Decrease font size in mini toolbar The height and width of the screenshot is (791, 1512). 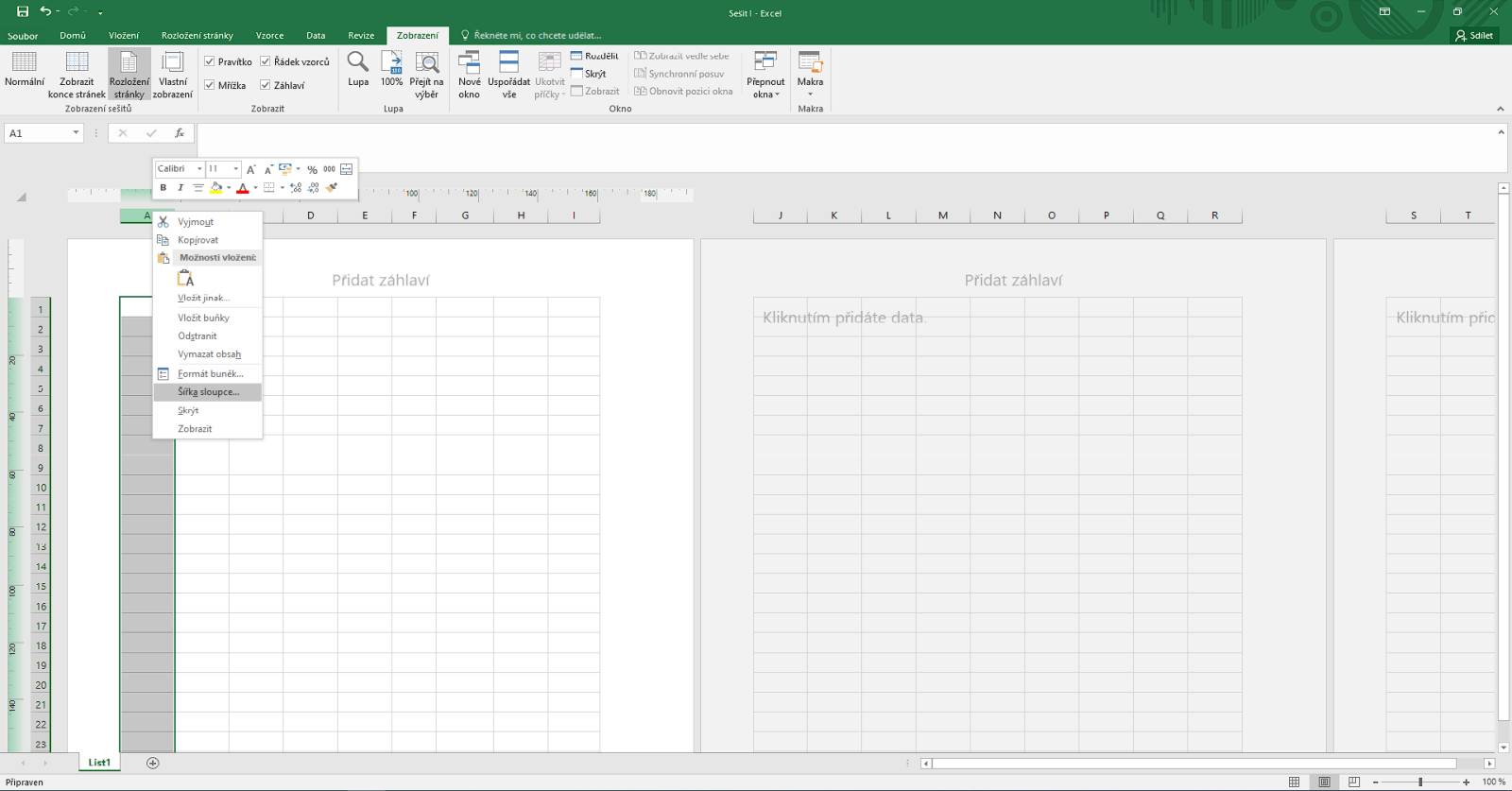pyautogui.click(x=268, y=169)
